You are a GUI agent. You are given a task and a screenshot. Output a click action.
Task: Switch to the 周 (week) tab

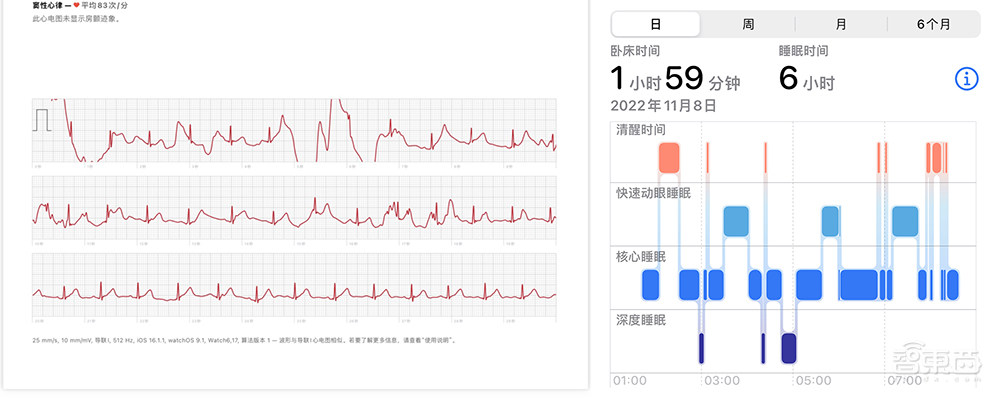pos(748,24)
